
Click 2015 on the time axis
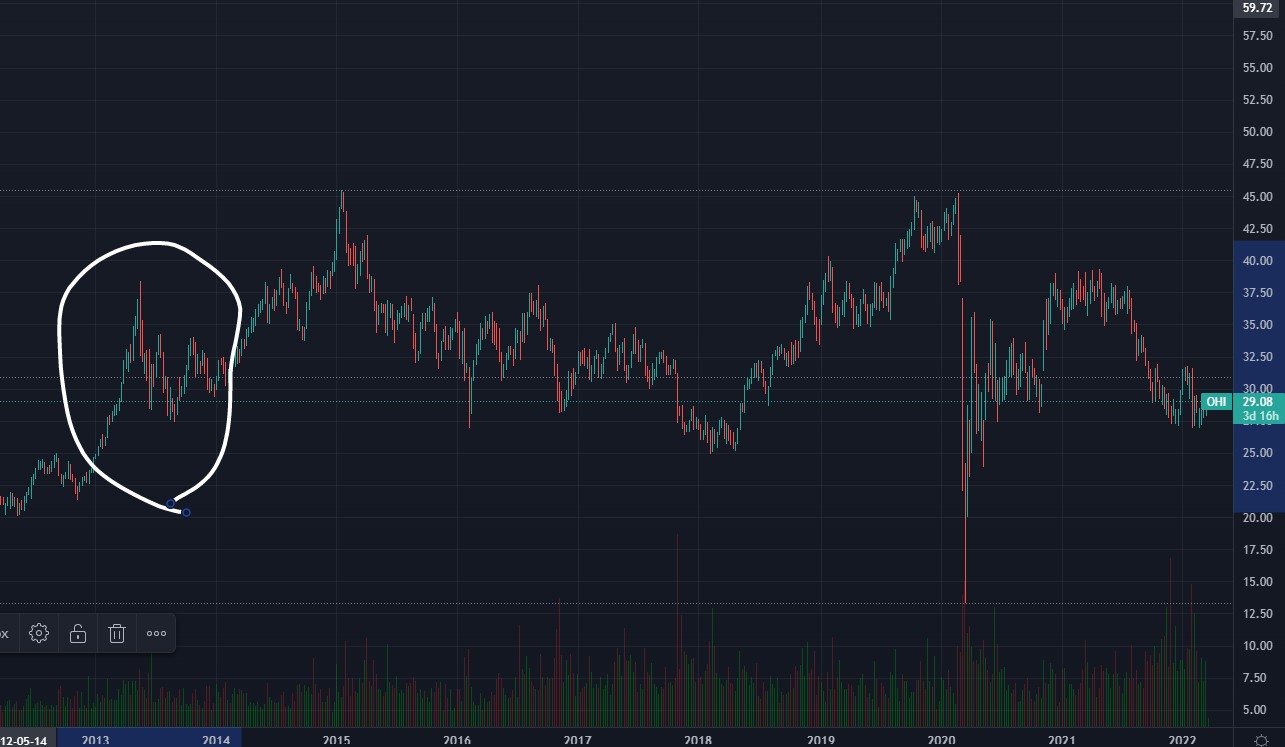pos(337,740)
